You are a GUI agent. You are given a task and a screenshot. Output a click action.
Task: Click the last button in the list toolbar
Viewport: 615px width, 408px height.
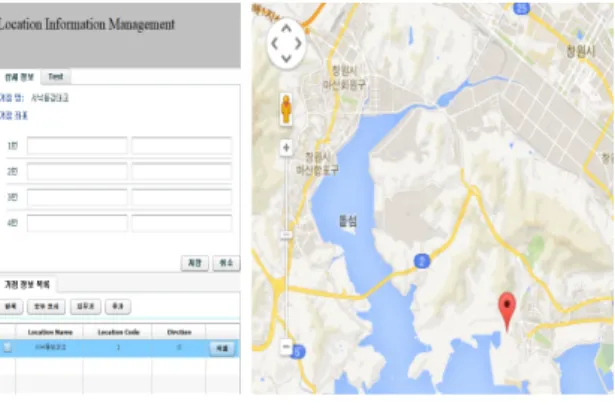(118, 306)
